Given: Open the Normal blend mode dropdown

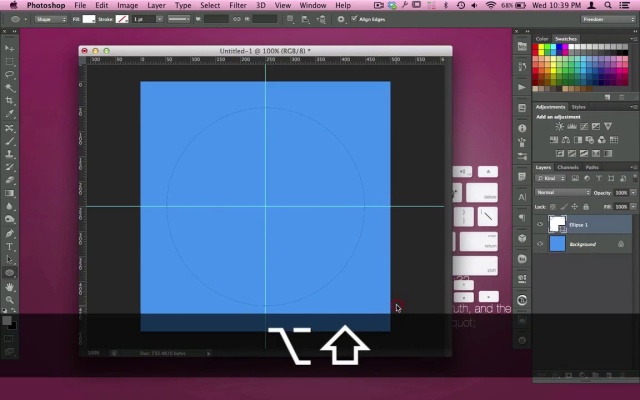Looking at the screenshot, I should coord(562,192).
